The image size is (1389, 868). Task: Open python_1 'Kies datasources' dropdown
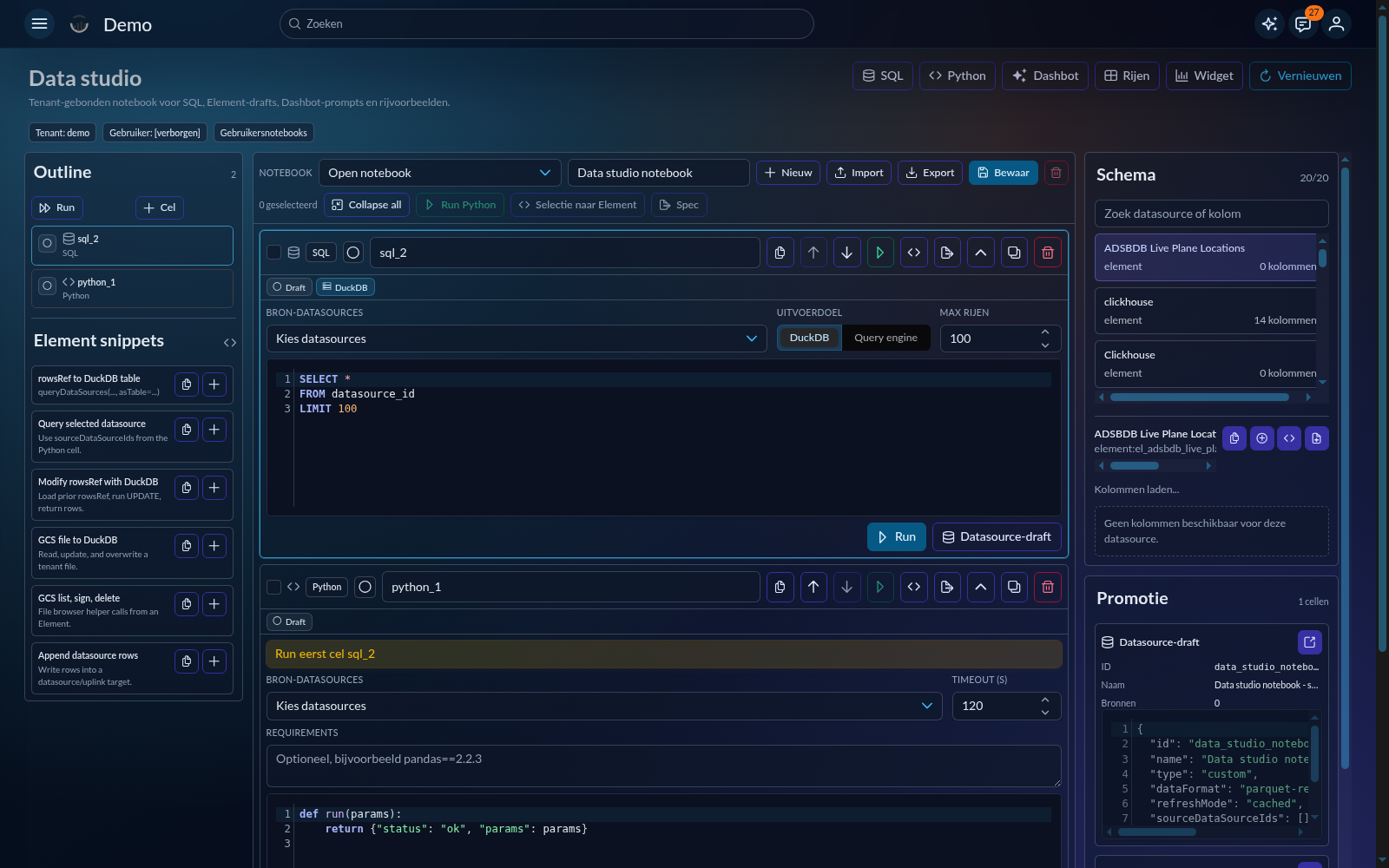click(x=604, y=706)
